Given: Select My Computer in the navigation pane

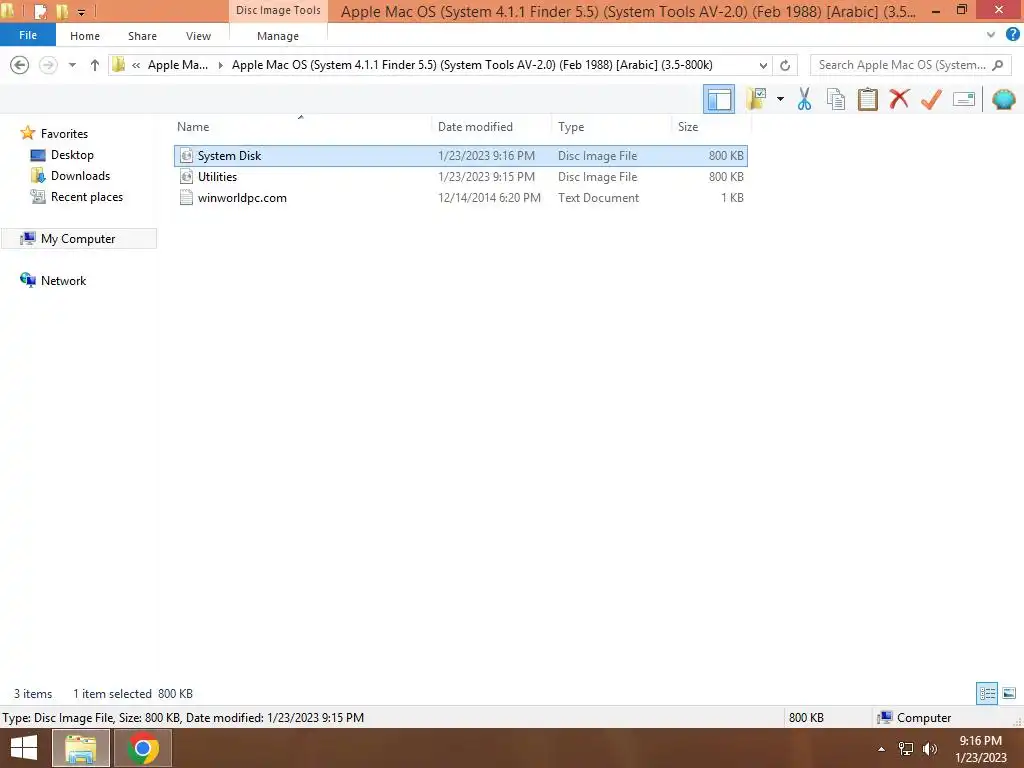Looking at the screenshot, I should tap(78, 238).
